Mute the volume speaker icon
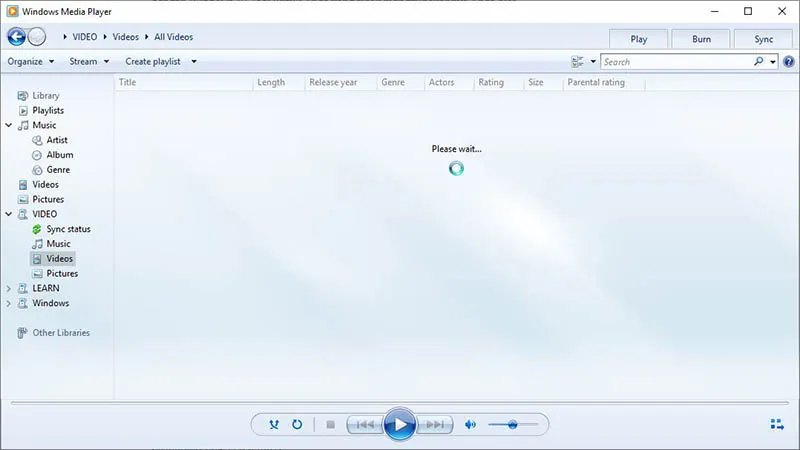The image size is (800, 450). pyautogui.click(x=470, y=424)
